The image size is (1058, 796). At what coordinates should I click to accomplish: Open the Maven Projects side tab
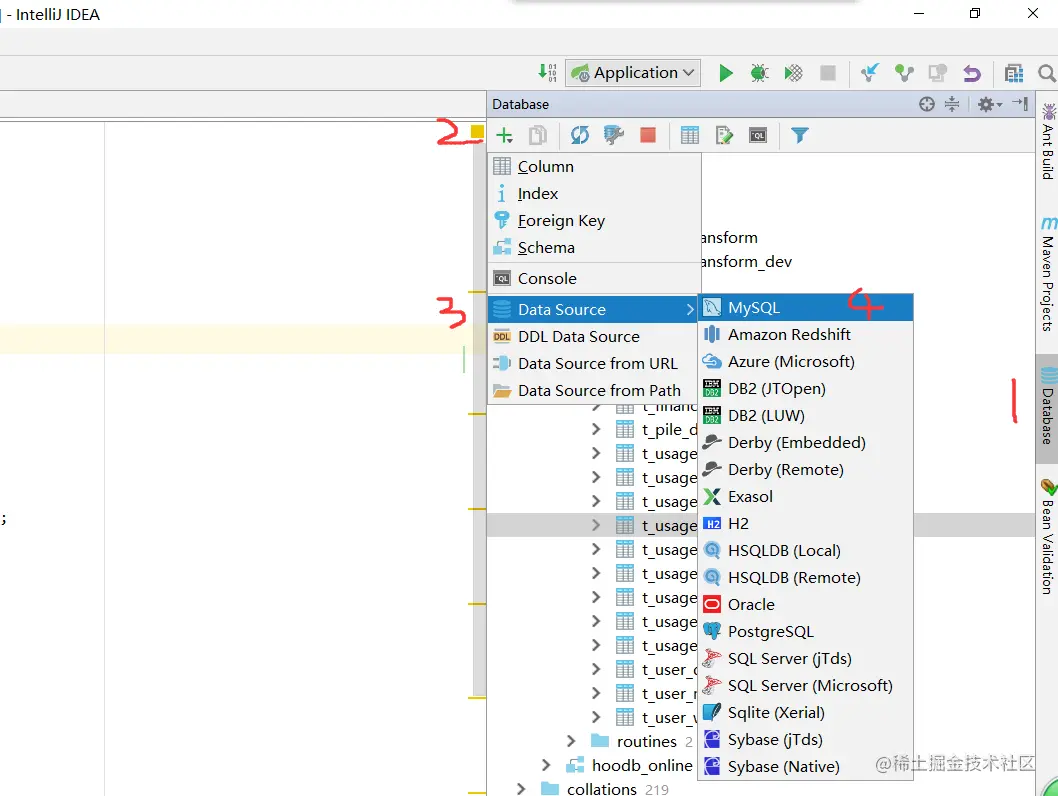click(1047, 273)
